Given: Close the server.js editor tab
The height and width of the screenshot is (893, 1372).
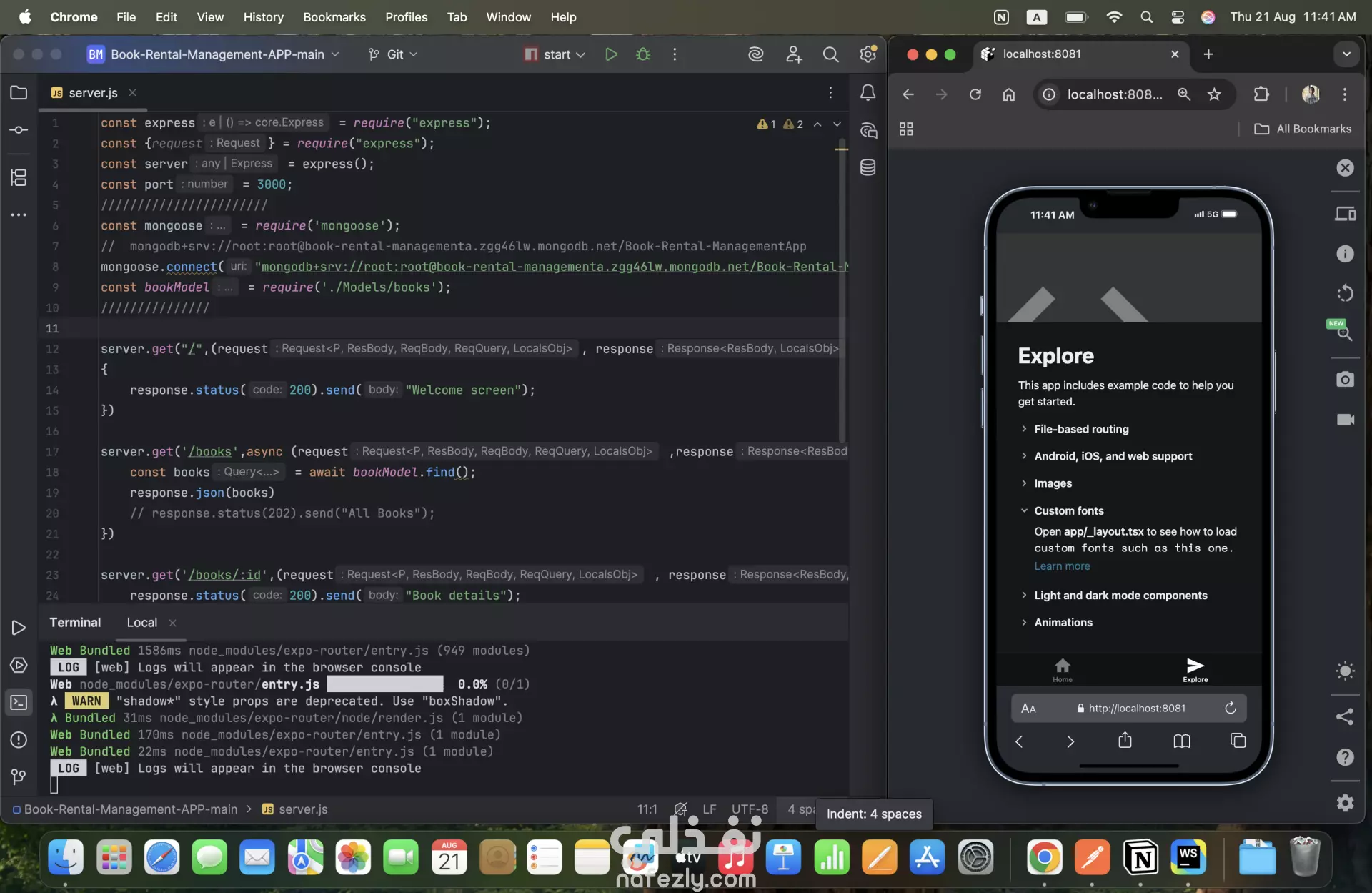Looking at the screenshot, I should click(x=132, y=93).
